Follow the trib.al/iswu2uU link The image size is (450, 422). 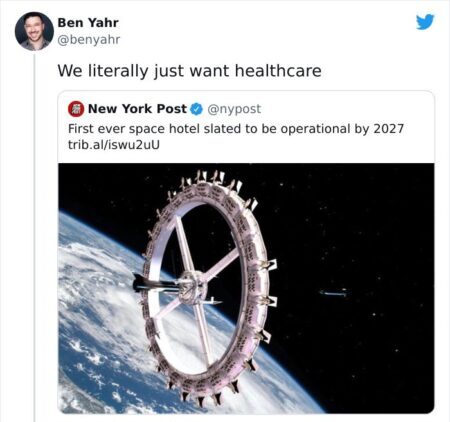(114, 145)
